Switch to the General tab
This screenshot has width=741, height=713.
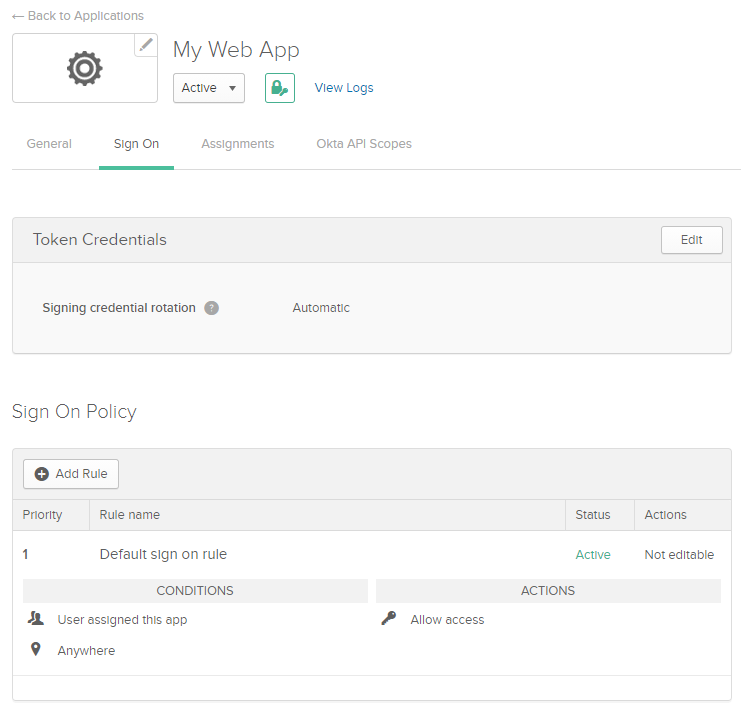[49, 144]
